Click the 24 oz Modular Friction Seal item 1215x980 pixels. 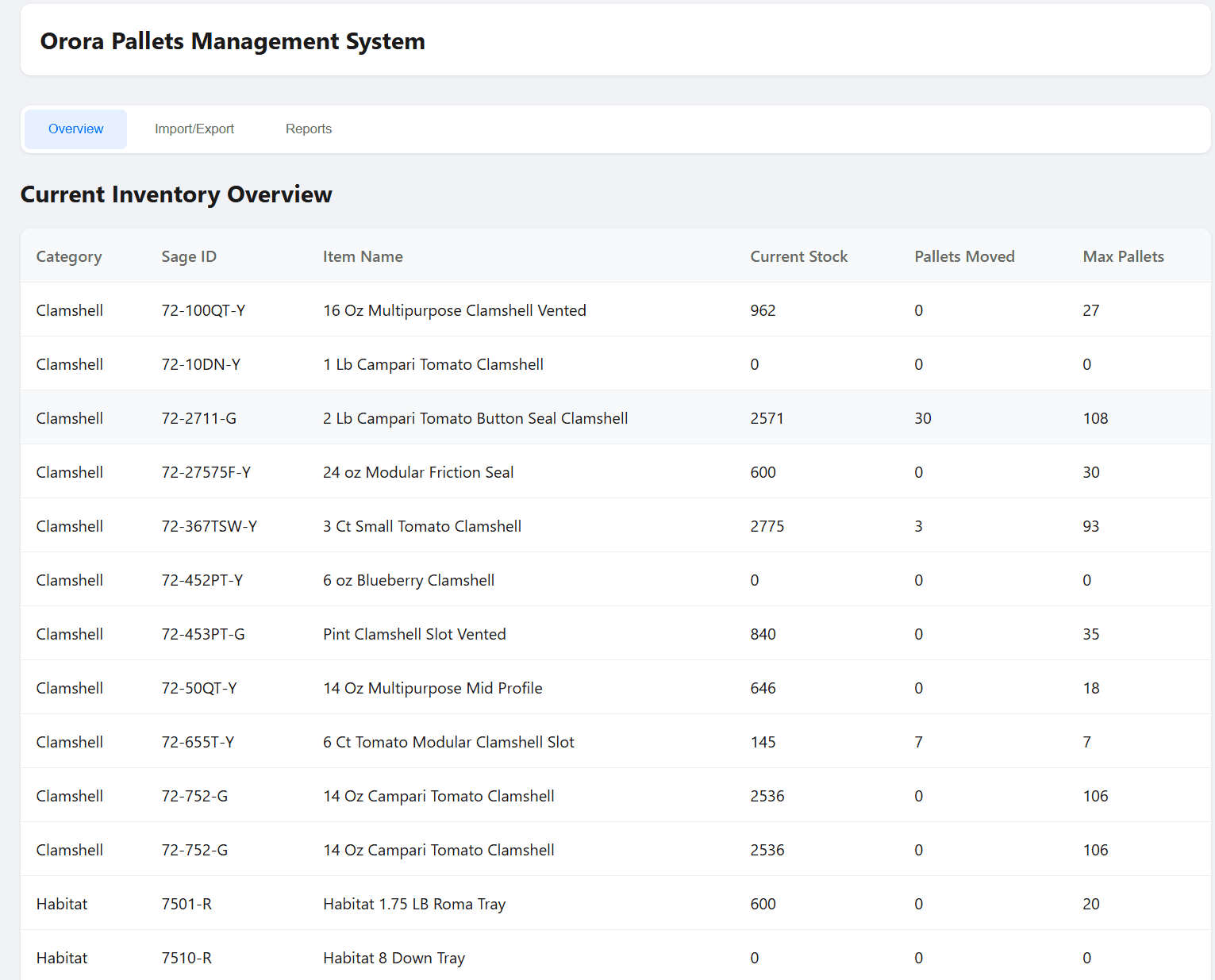pos(418,471)
